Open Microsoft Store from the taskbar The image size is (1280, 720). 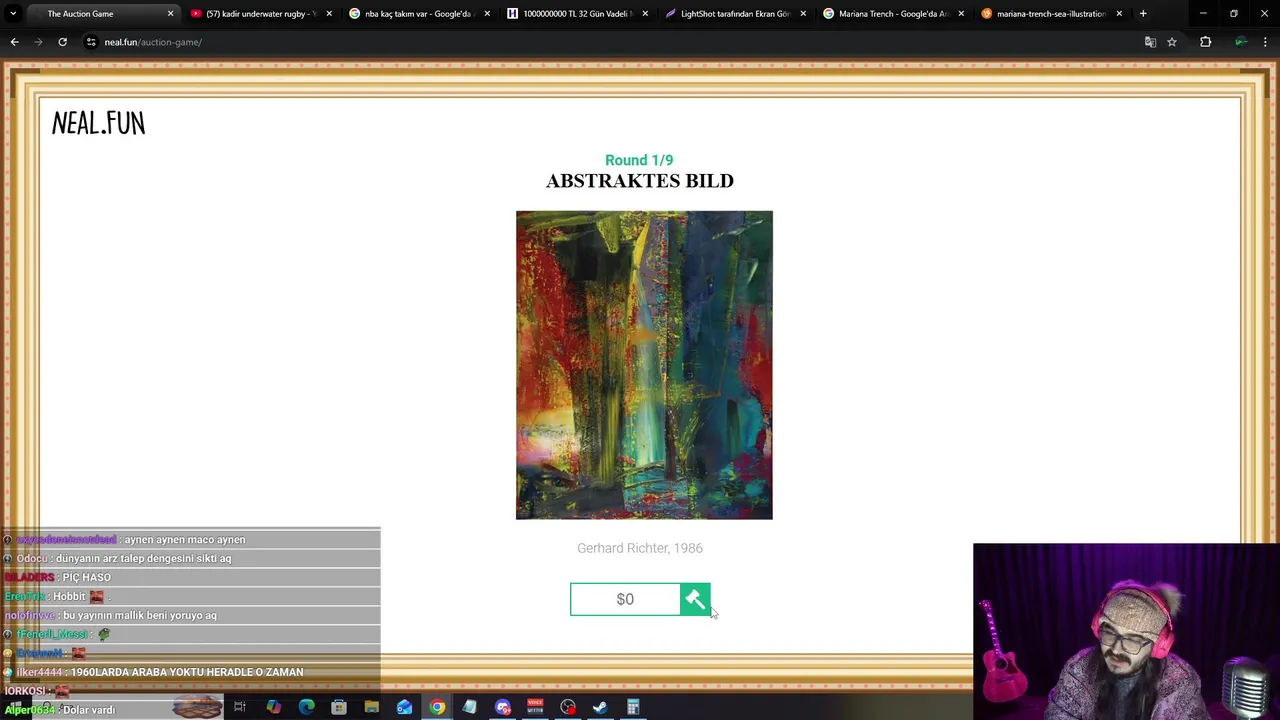click(x=339, y=707)
